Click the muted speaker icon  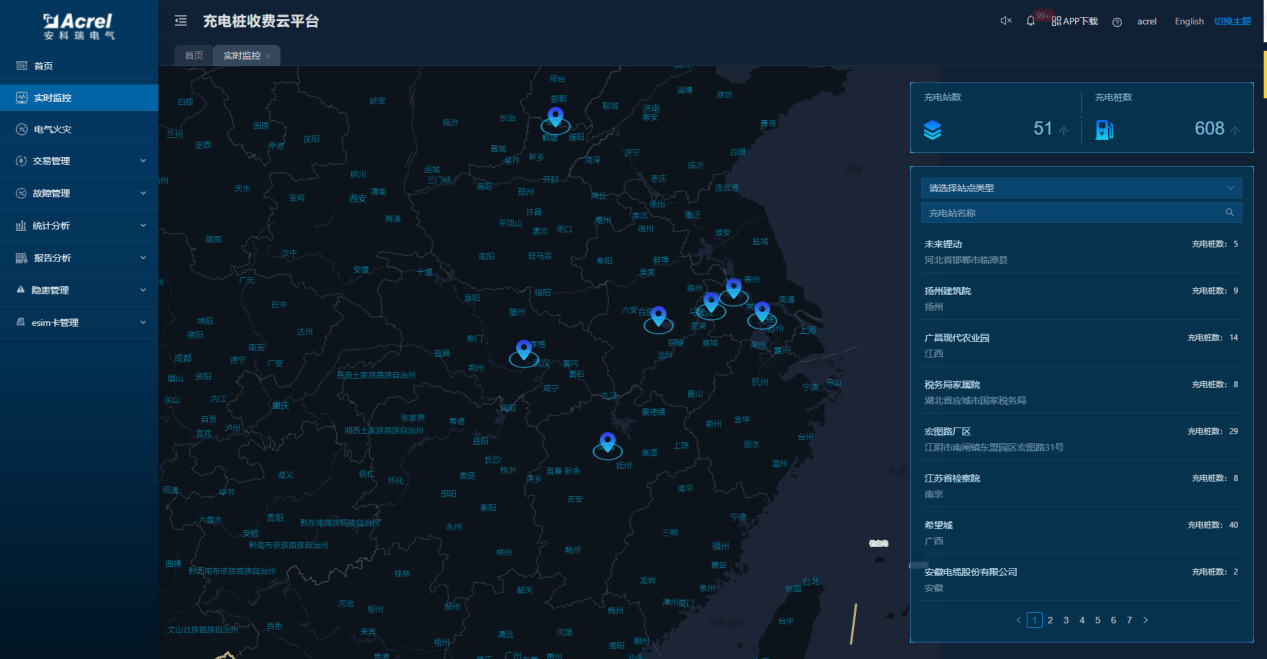coord(1006,21)
